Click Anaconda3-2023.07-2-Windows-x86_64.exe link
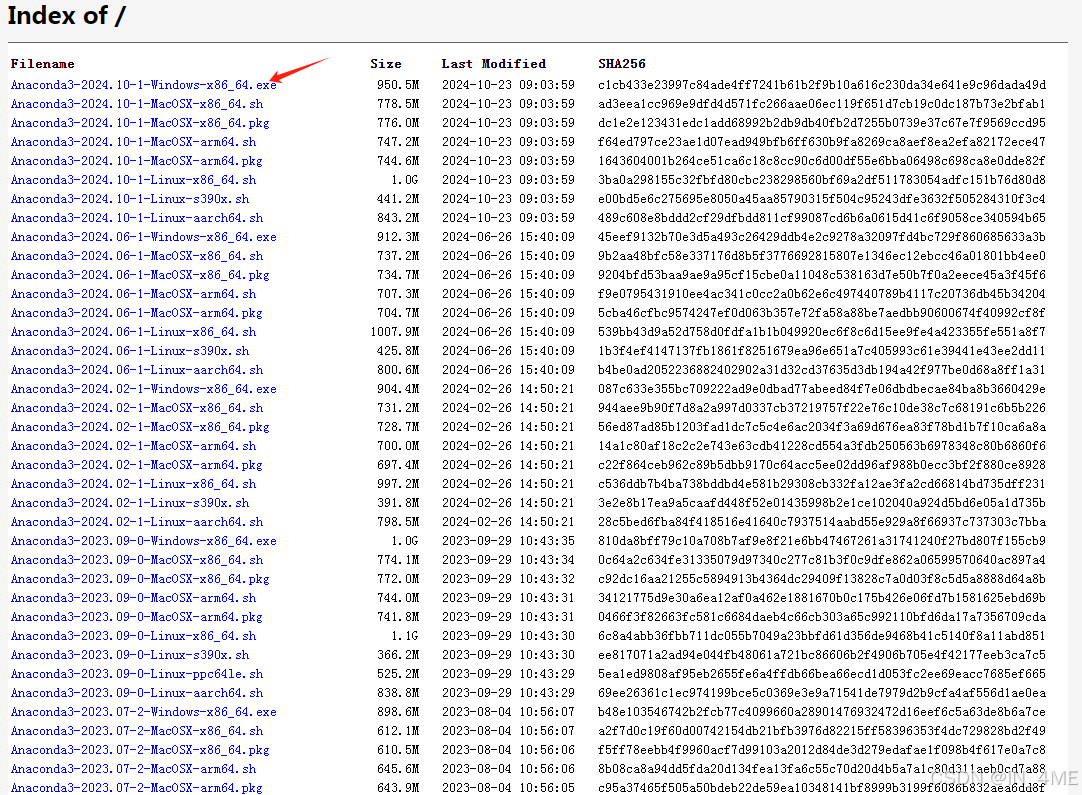This screenshot has height=795, width=1082. click(x=144, y=711)
